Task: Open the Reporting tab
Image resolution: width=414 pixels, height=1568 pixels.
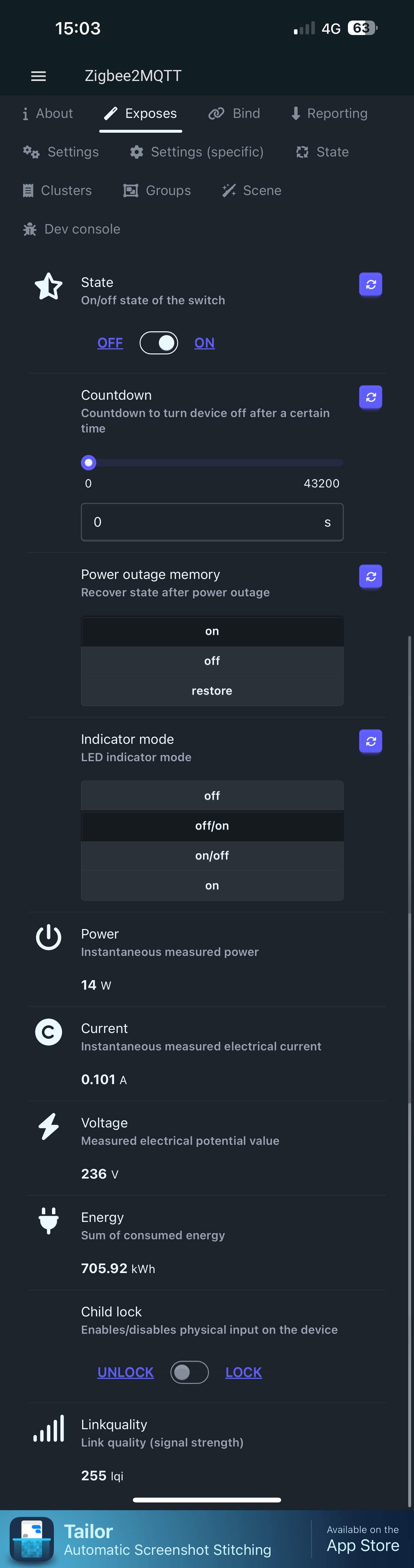Action: [329, 113]
